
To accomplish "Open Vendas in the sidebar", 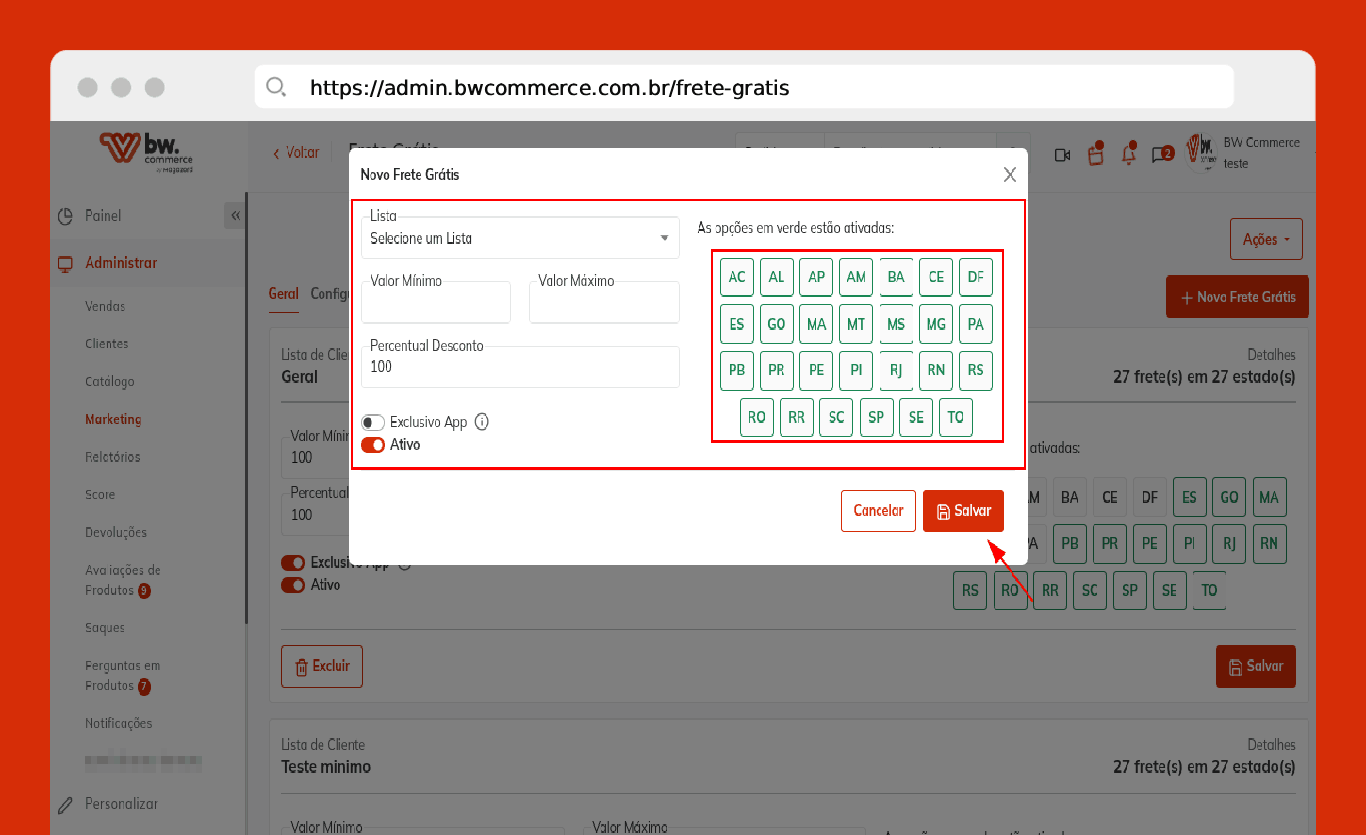I will [x=105, y=306].
